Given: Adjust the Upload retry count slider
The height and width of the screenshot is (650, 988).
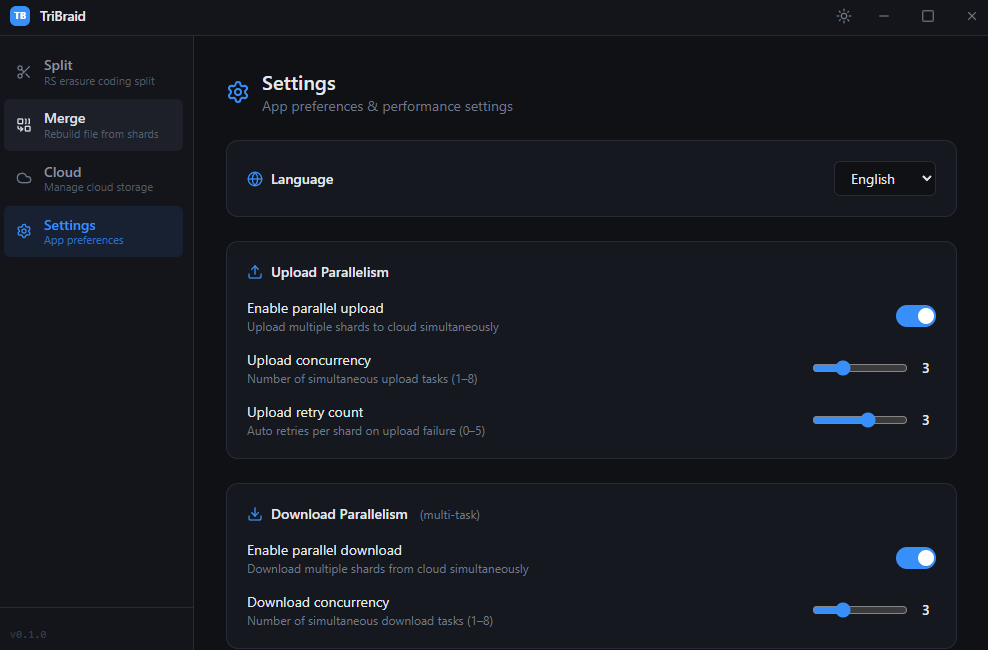Looking at the screenshot, I should [x=859, y=420].
